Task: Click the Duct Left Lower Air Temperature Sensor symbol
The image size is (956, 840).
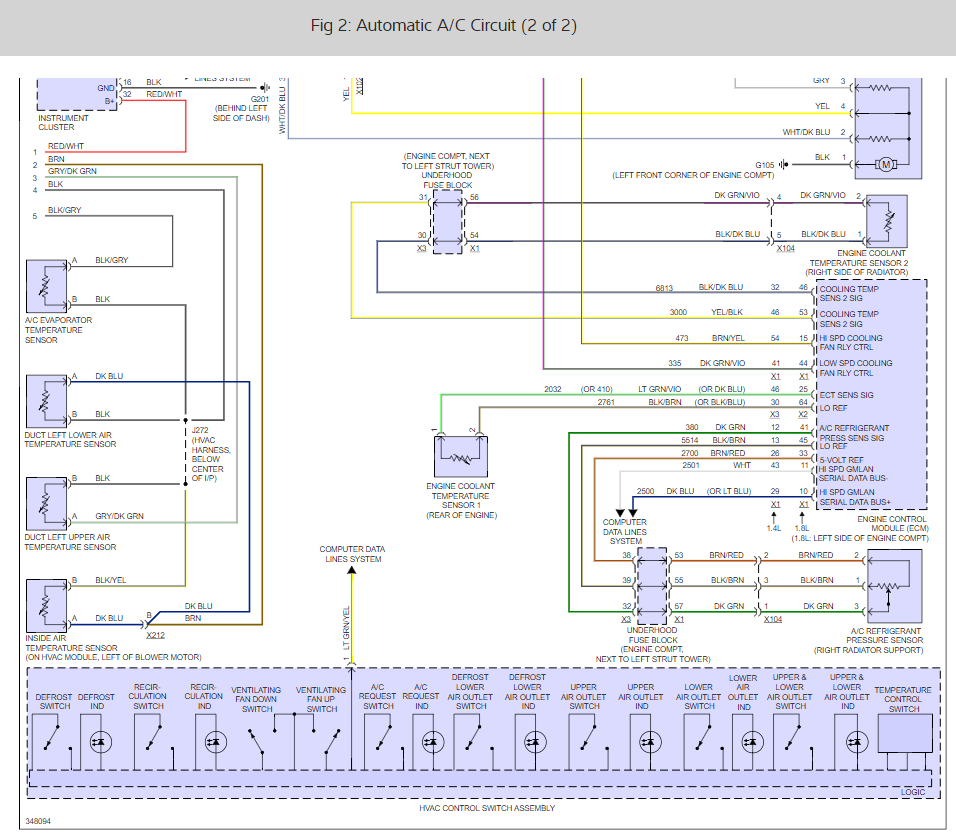Action: pos(46,400)
